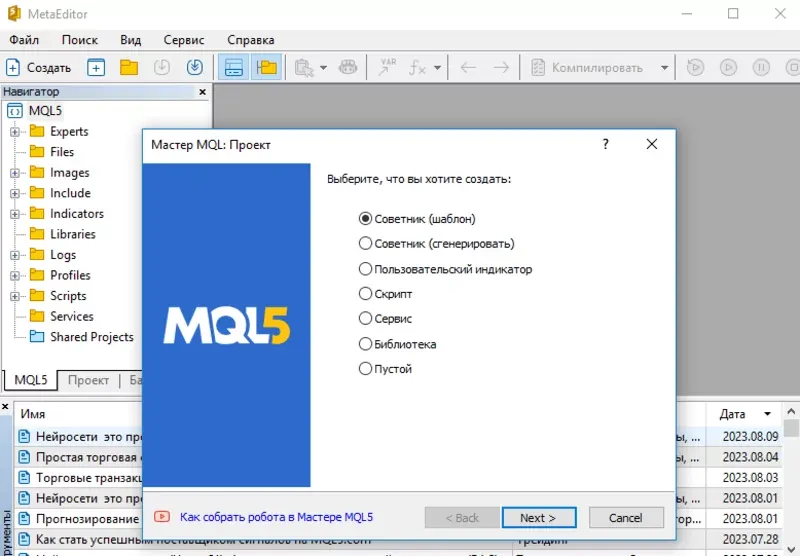
Task: Click the save download arrow icon
Action: (162, 67)
